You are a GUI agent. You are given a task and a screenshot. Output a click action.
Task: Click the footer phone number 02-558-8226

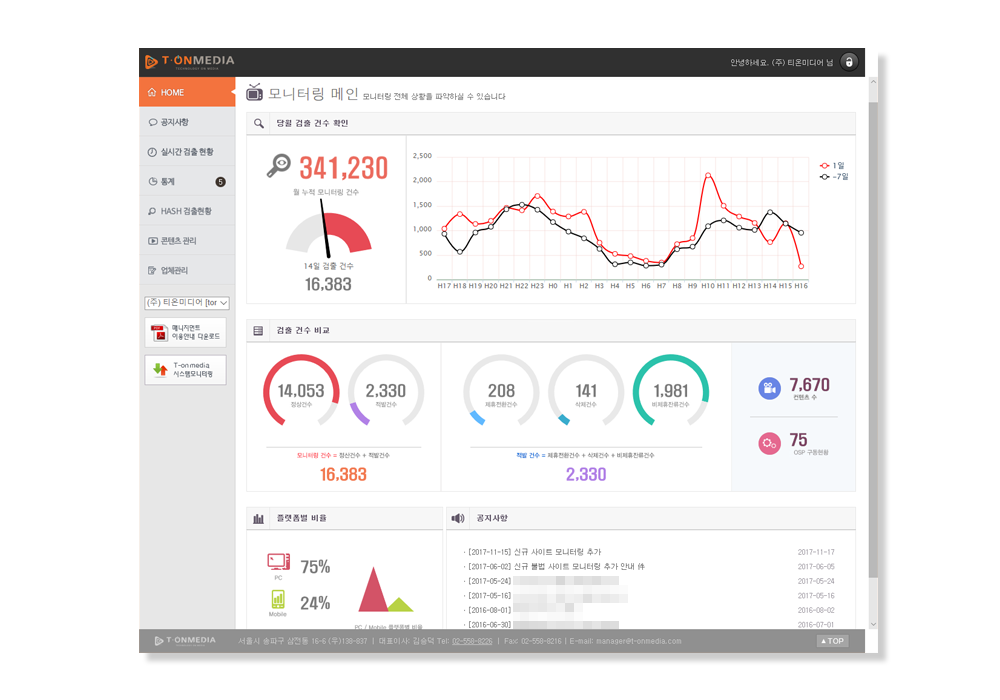(x=472, y=641)
